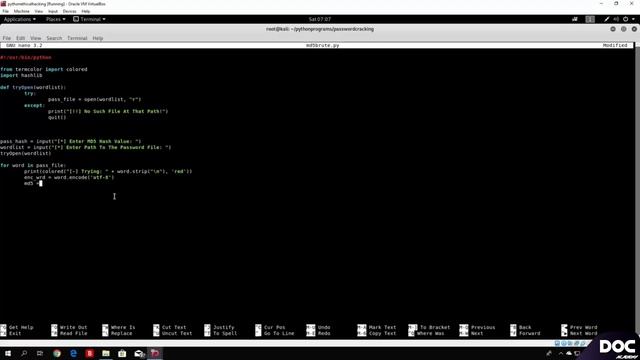Click the 'Undo' nano shortcut

(318, 327)
